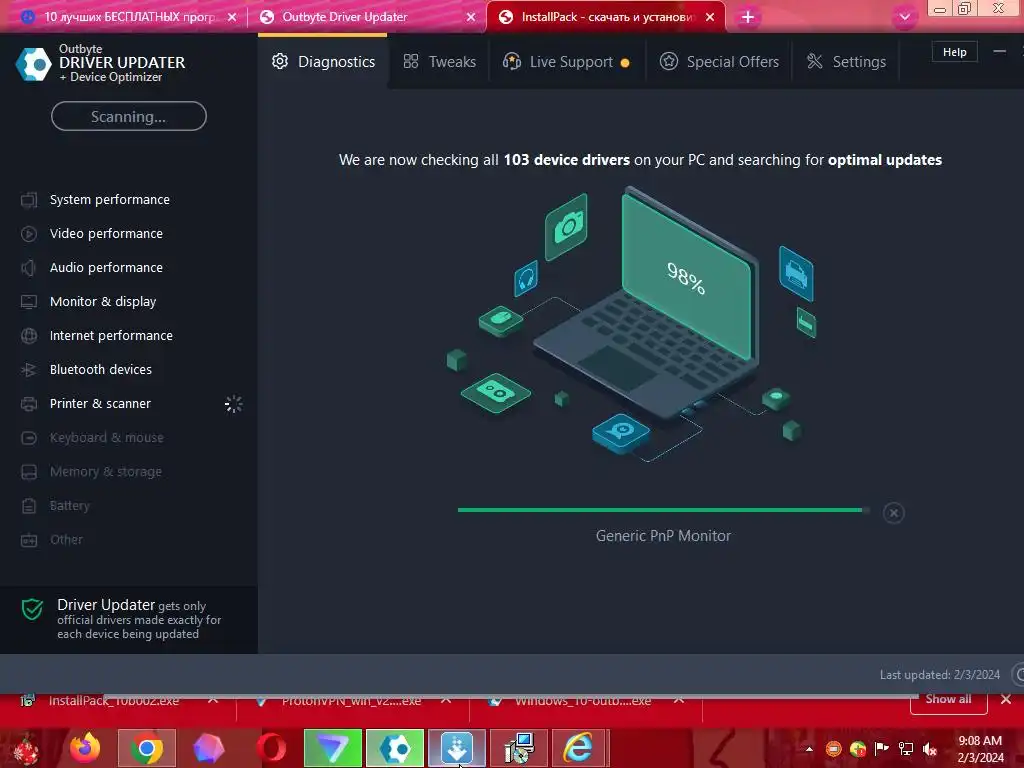
Task: Open the Settings tab
Action: 846,61
